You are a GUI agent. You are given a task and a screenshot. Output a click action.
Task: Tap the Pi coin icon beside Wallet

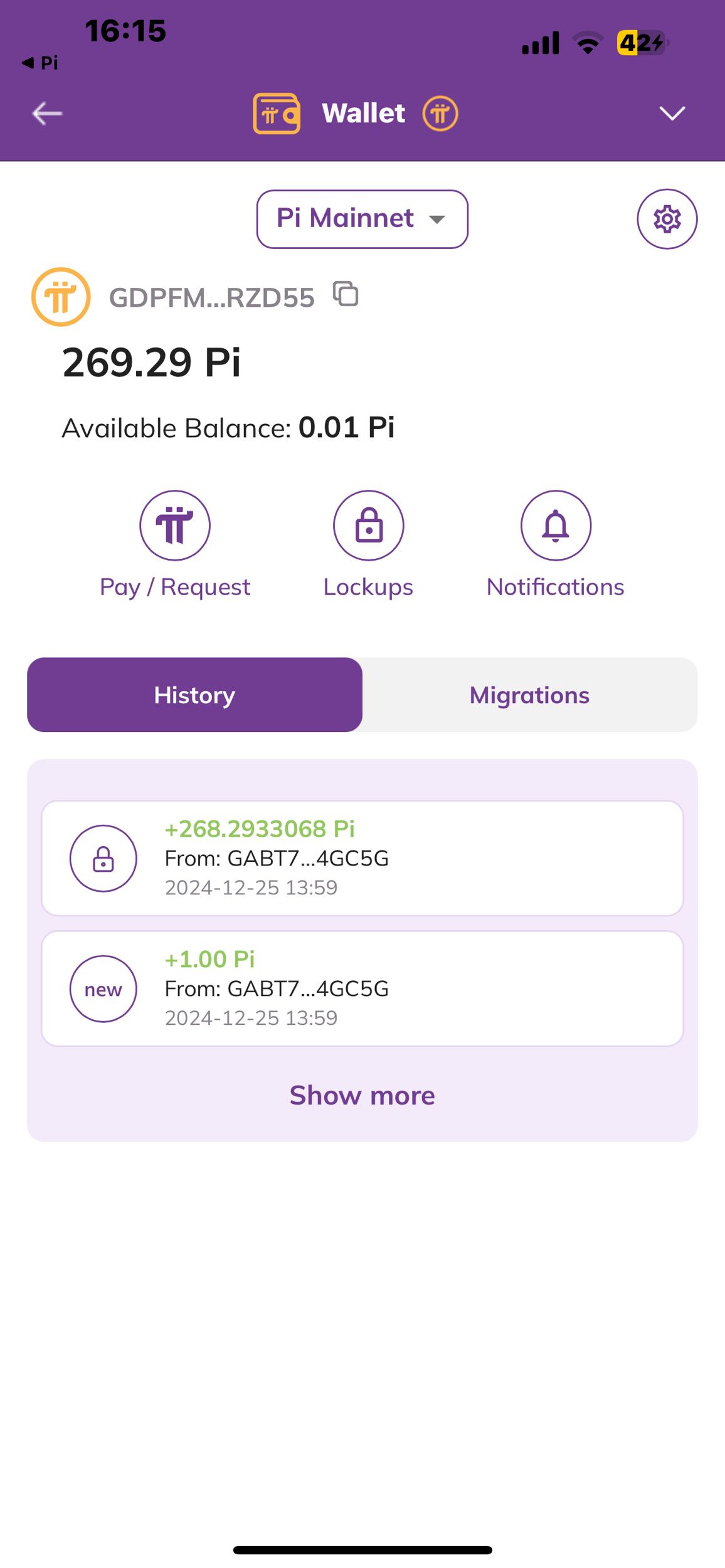click(440, 114)
